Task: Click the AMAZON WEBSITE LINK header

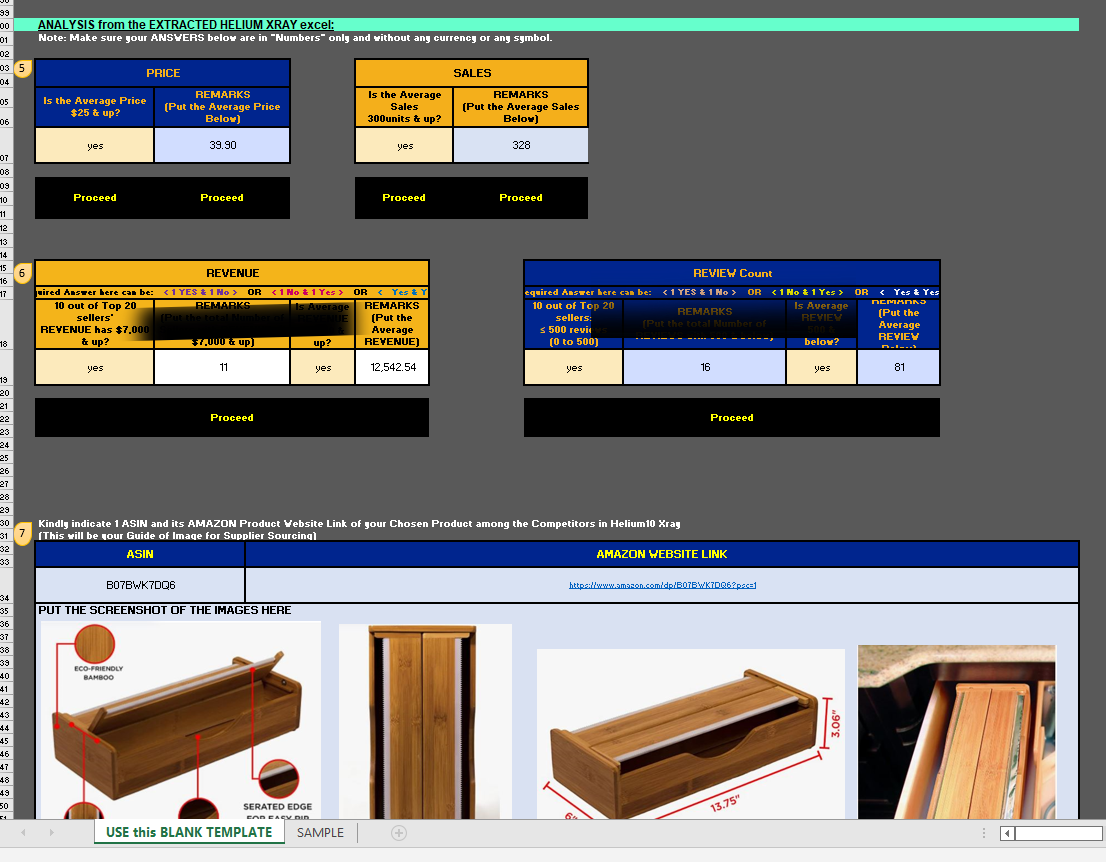Action: pos(662,554)
